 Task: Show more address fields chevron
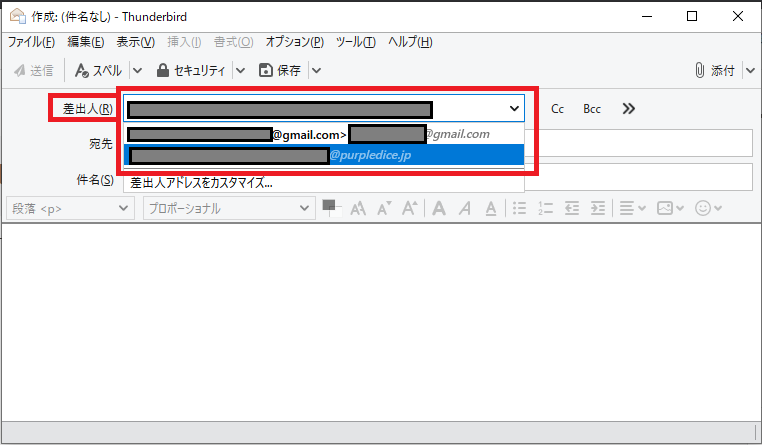tap(629, 109)
